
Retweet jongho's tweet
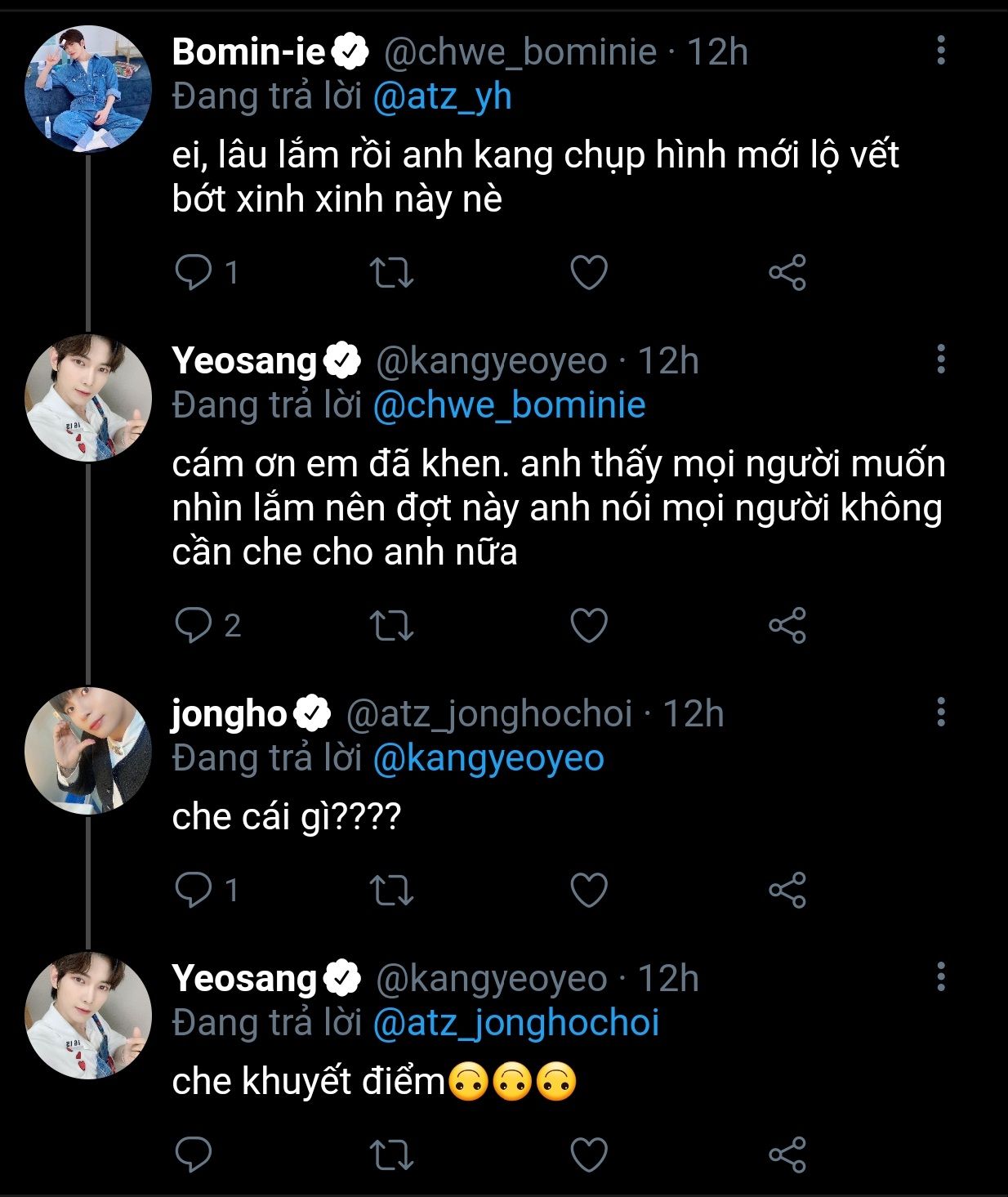point(391,890)
